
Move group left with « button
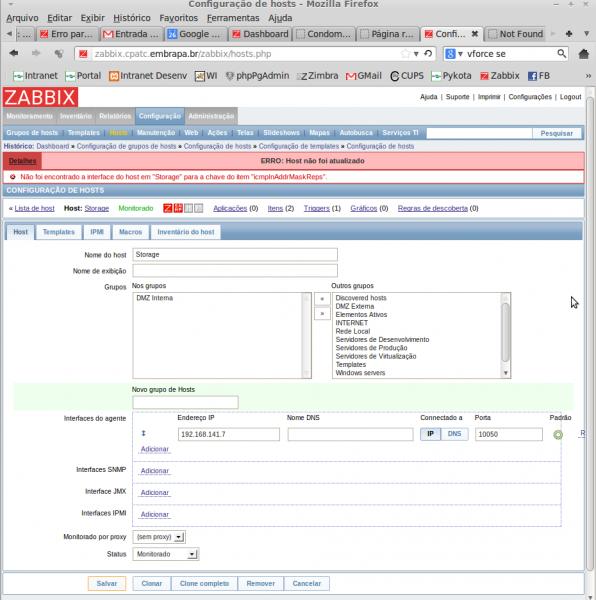tap(322, 298)
